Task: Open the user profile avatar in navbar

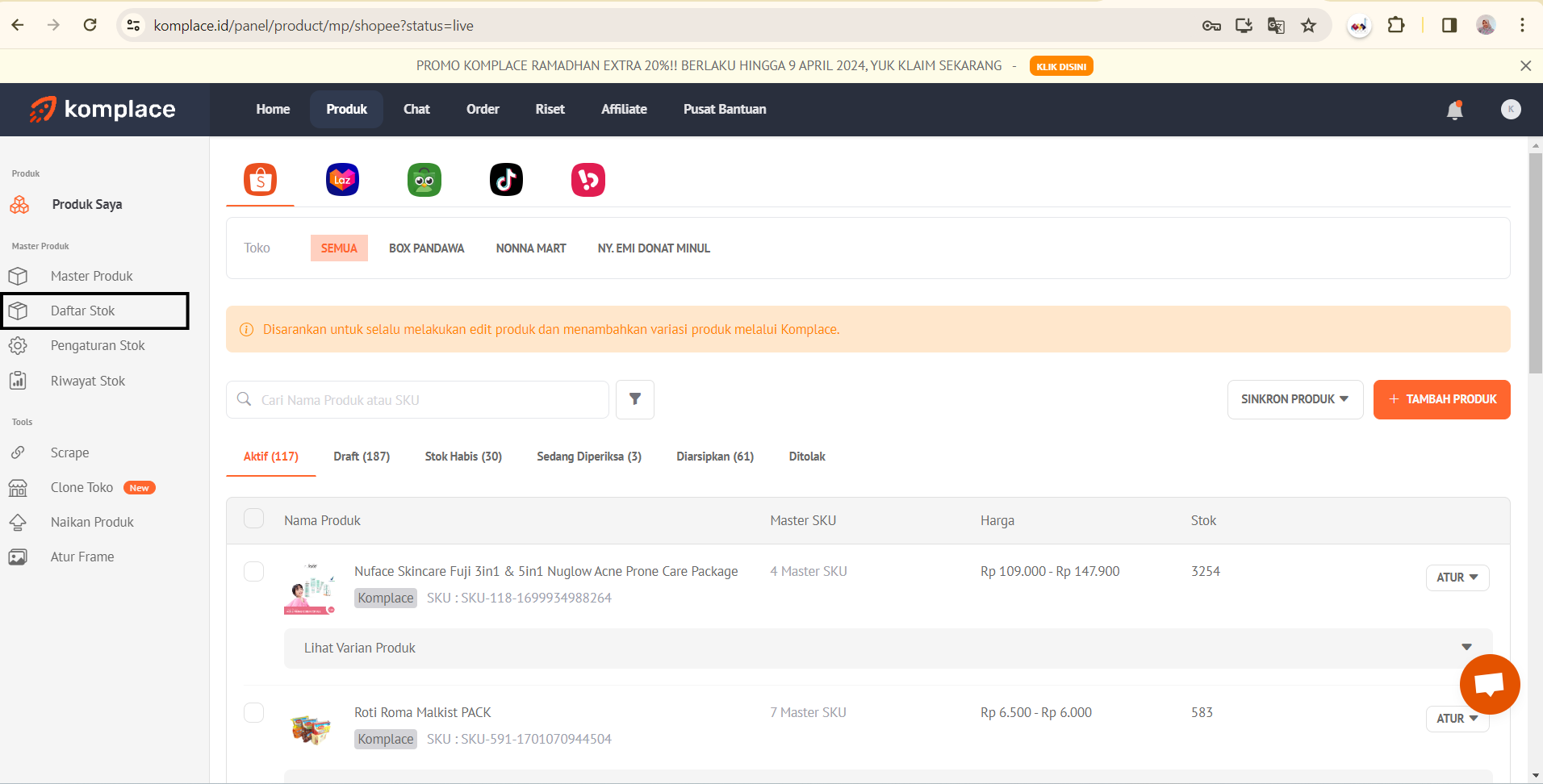Action: [1511, 109]
